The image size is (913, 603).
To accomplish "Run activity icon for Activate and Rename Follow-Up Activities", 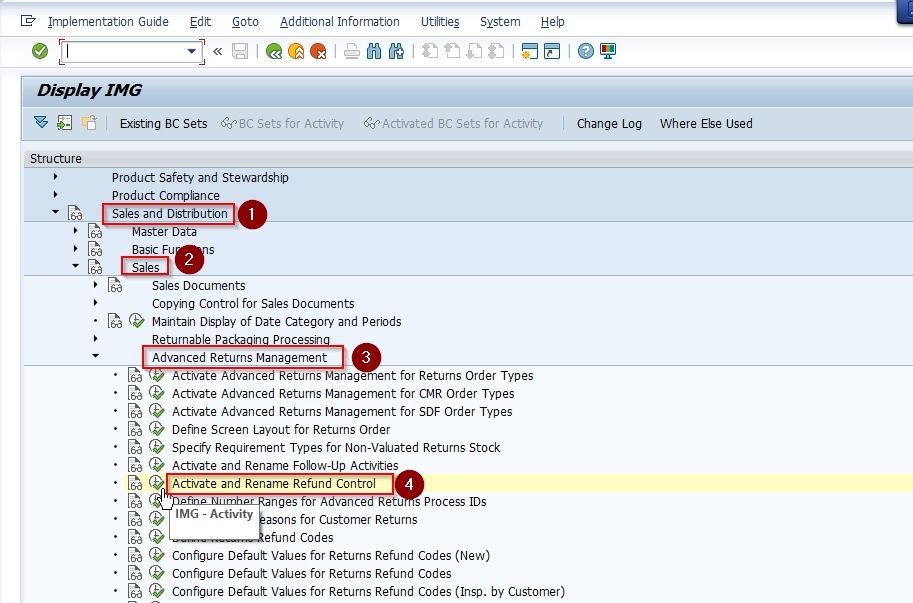I will click(x=156, y=465).
